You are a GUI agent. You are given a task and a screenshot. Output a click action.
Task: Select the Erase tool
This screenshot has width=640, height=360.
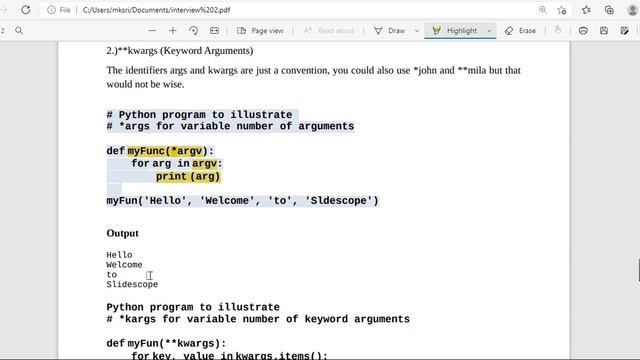point(520,31)
